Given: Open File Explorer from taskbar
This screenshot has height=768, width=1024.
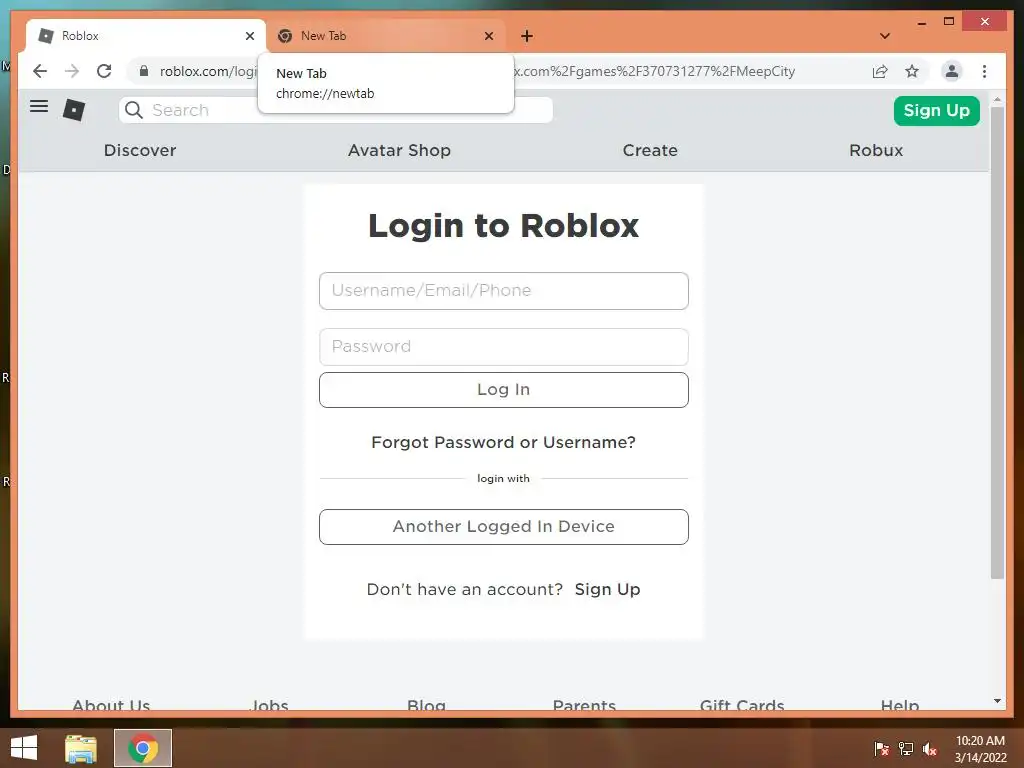Looking at the screenshot, I should tap(80, 748).
